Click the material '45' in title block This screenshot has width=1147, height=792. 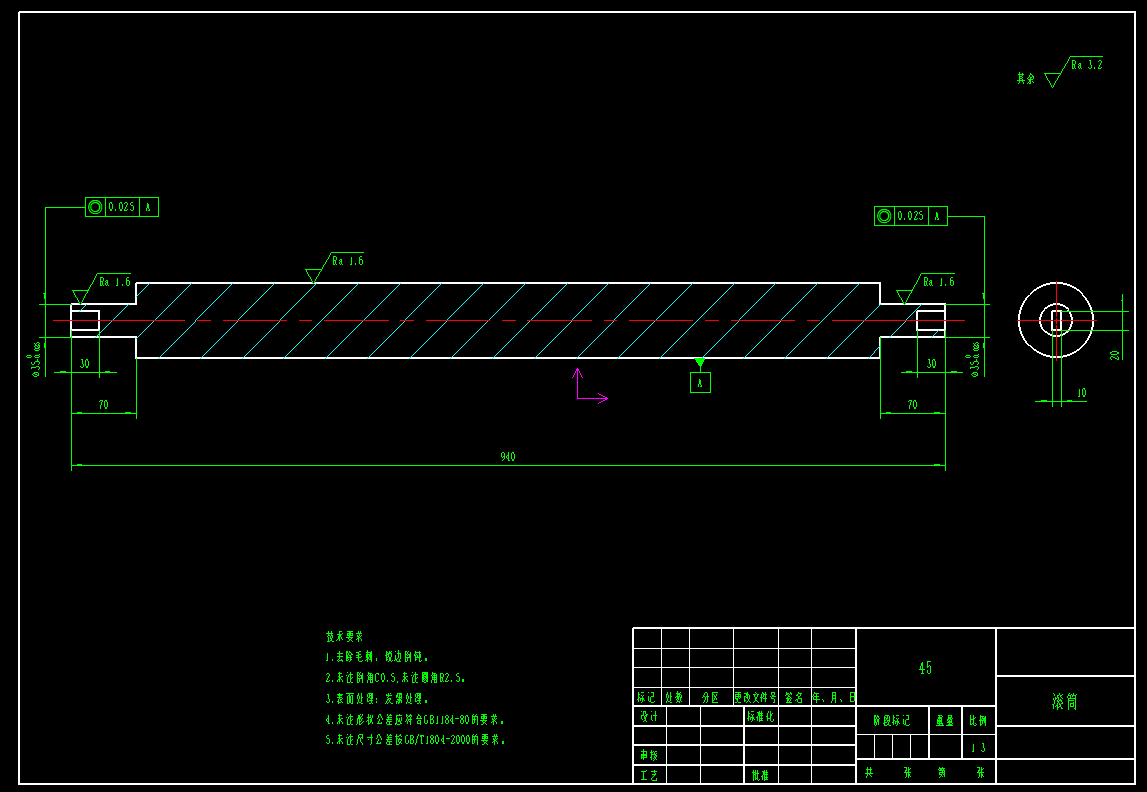925,668
